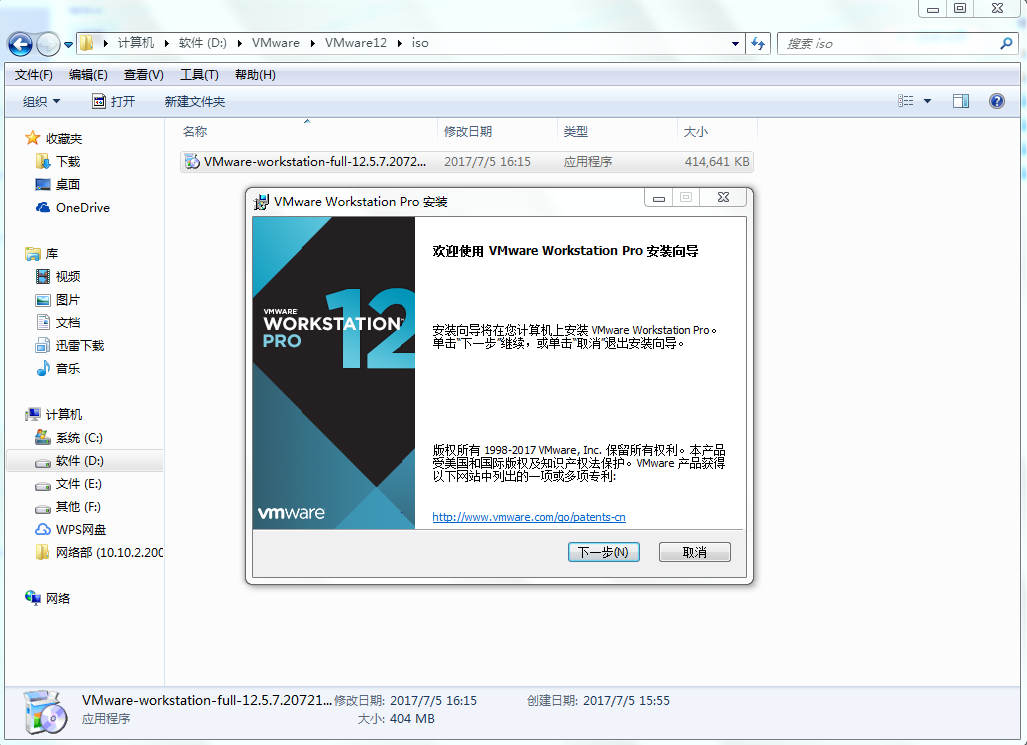This screenshot has height=745, width=1027.
Task: Click the refresh icon beside the address bar
Action: [760, 44]
